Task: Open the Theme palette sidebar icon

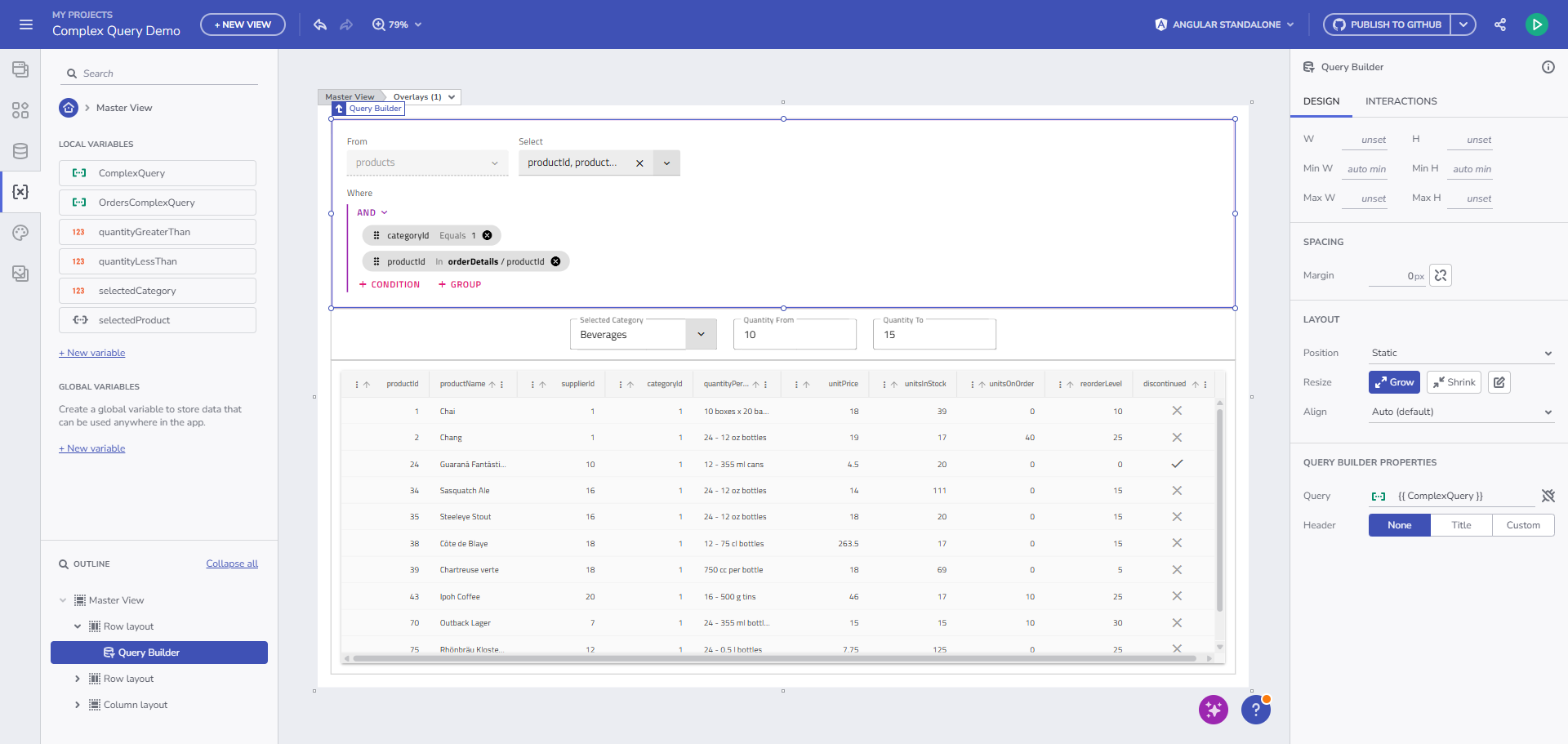Action: click(20, 233)
